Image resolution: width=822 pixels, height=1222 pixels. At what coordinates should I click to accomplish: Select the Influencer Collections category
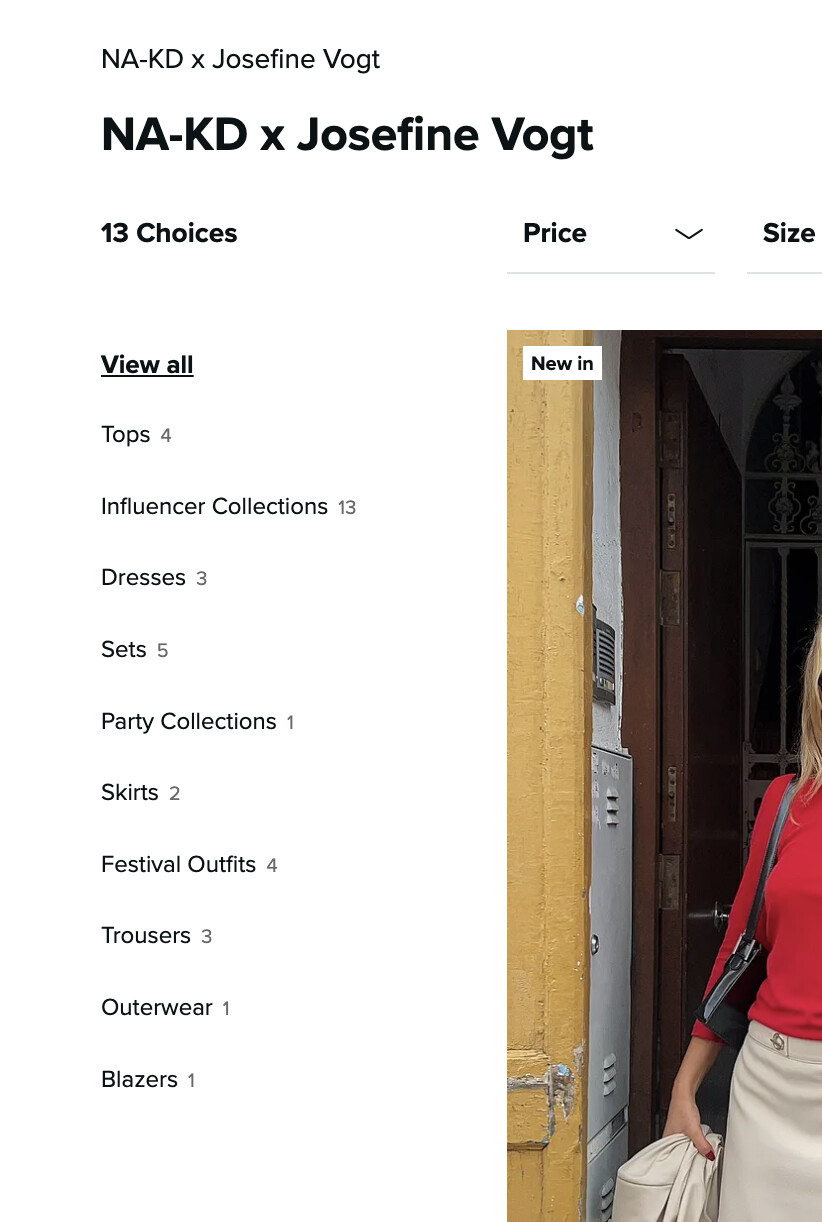tap(214, 507)
